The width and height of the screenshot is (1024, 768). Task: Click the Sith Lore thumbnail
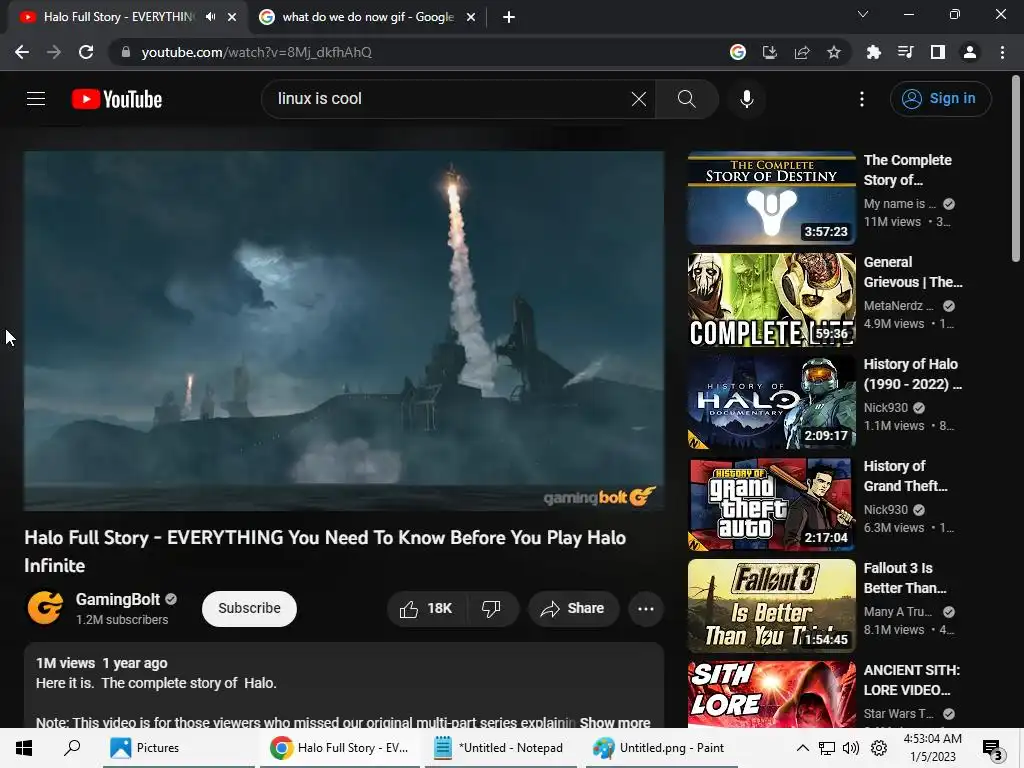771,694
